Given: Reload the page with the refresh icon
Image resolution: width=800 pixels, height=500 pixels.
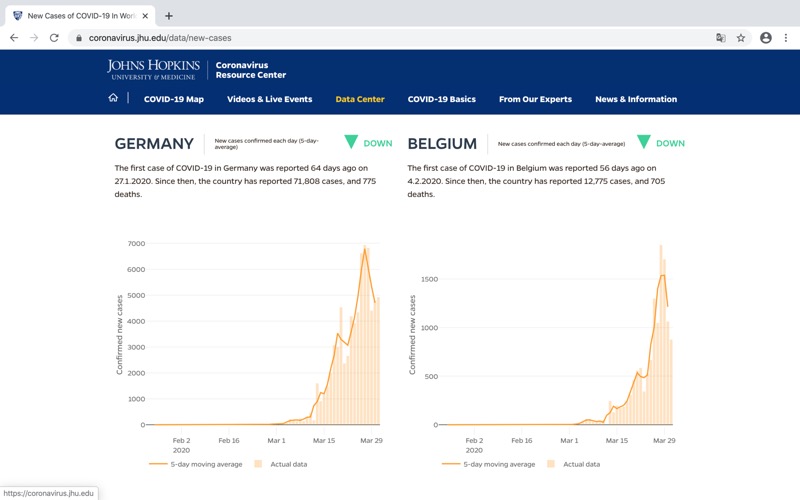Looking at the screenshot, I should (x=54, y=38).
